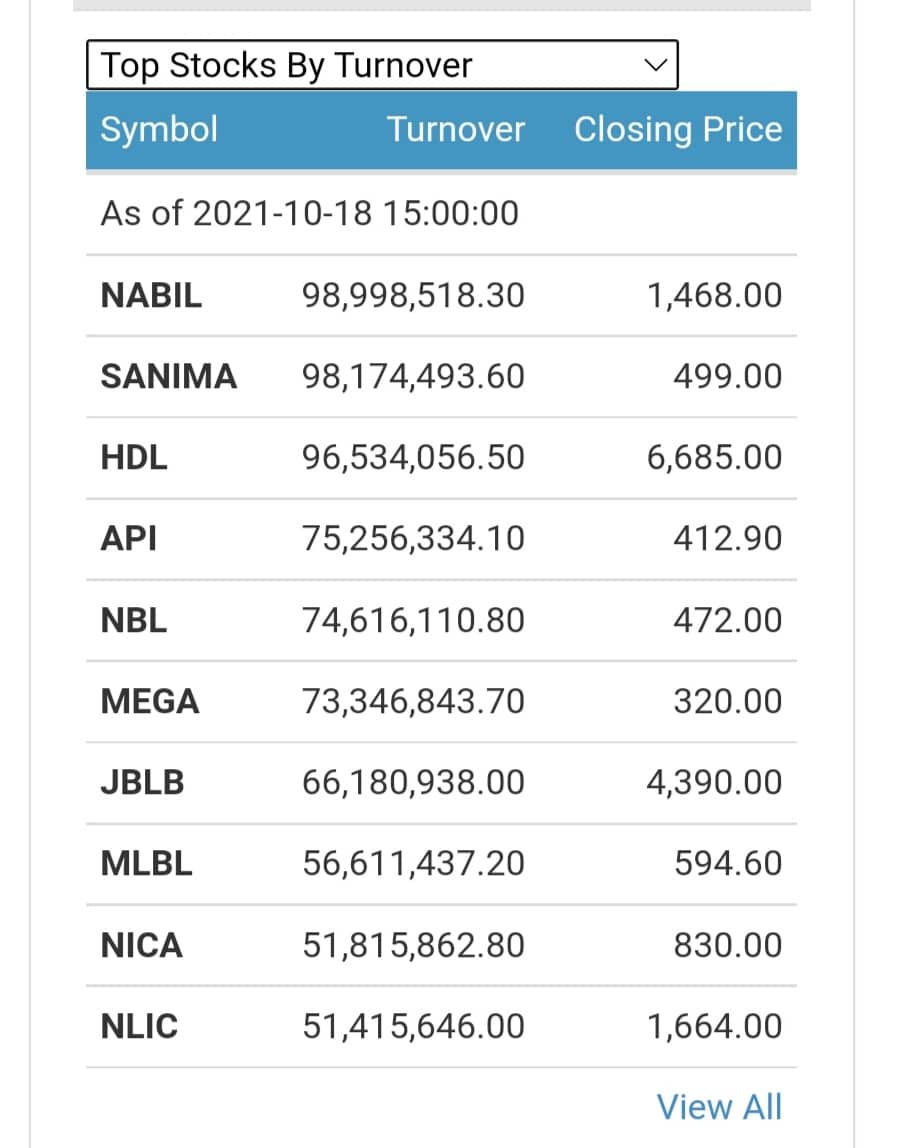This screenshot has height=1148, width=905.
Task: Select the NBL stock symbol
Action: point(134,621)
